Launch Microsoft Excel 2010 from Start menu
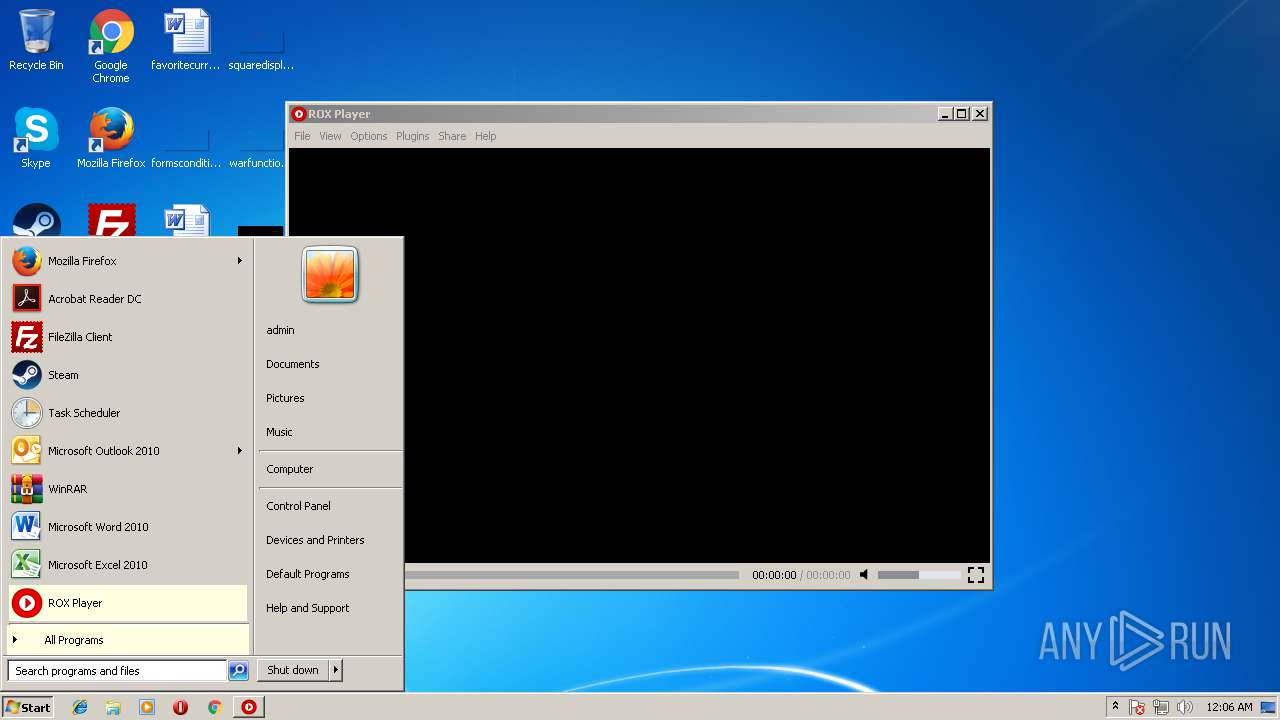1280x720 pixels. (127, 565)
